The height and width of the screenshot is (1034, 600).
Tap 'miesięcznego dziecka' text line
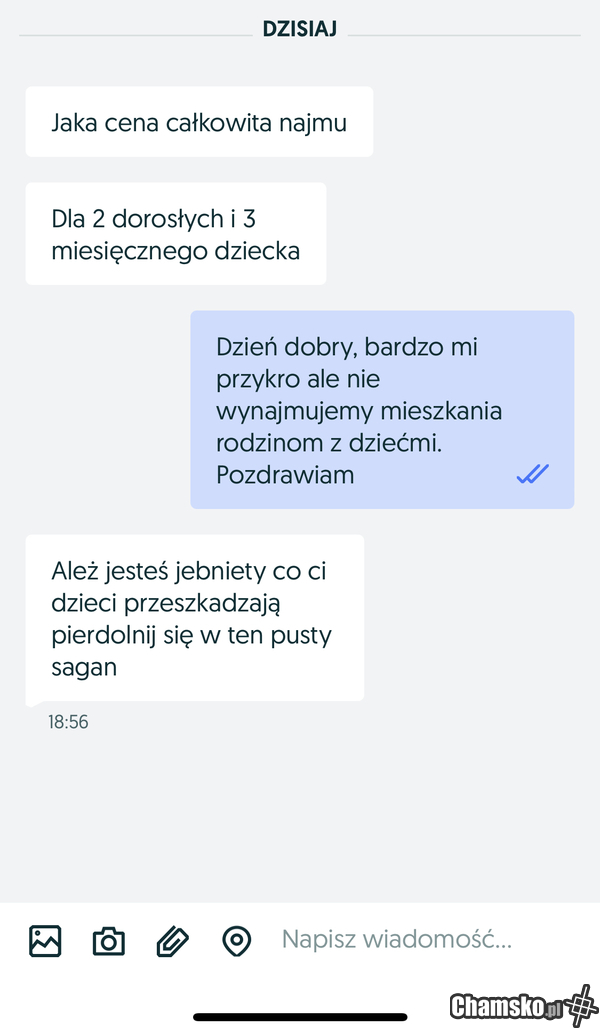click(176, 251)
